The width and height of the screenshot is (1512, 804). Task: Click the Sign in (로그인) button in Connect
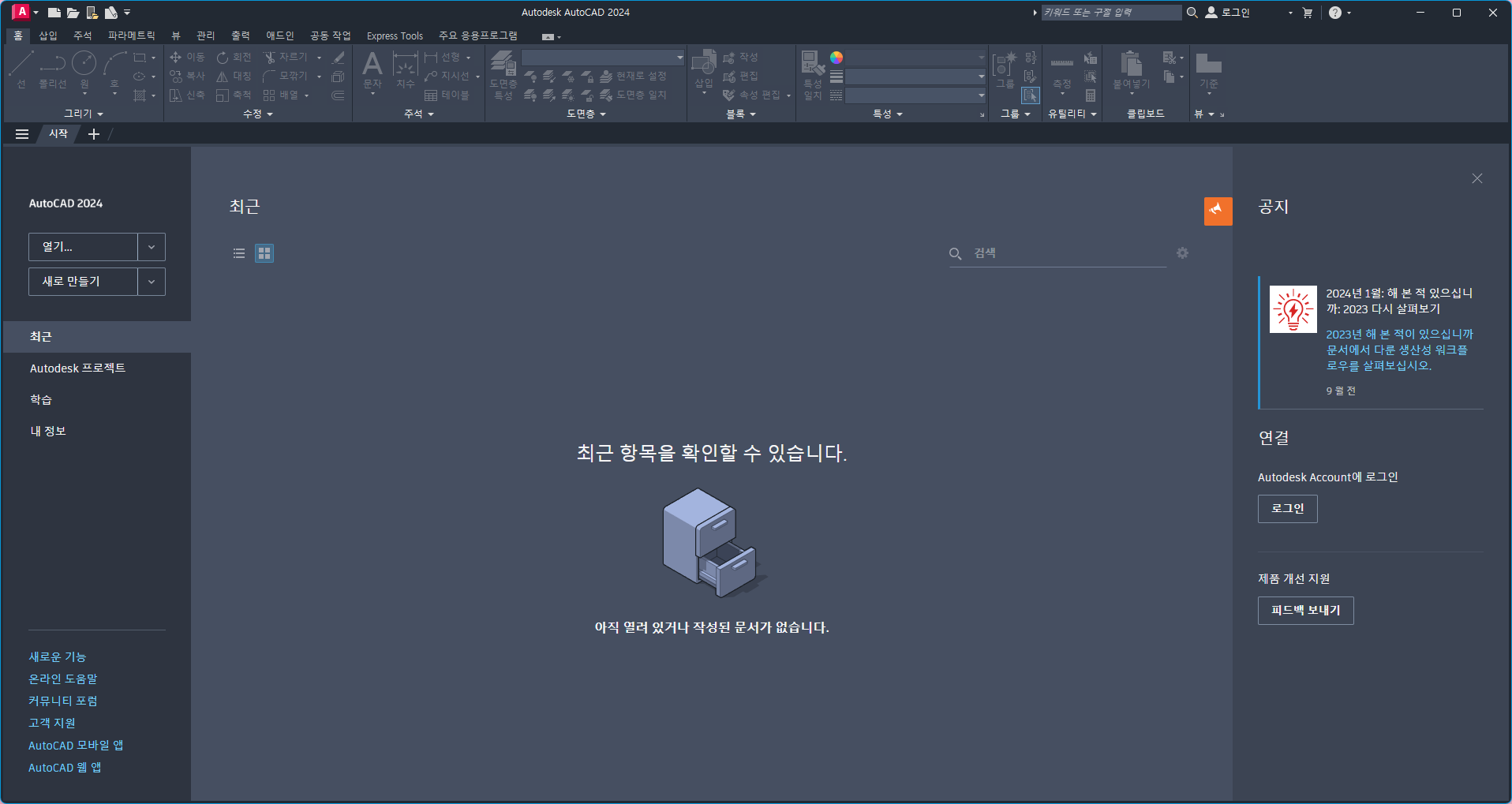pyautogui.click(x=1287, y=509)
